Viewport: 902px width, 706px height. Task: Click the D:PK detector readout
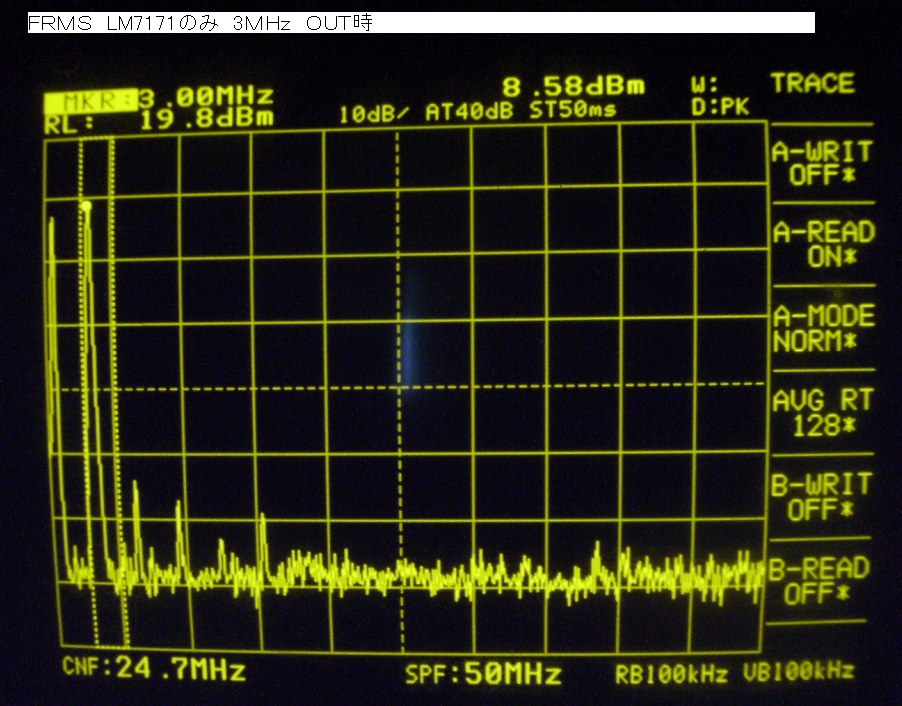tap(720, 107)
